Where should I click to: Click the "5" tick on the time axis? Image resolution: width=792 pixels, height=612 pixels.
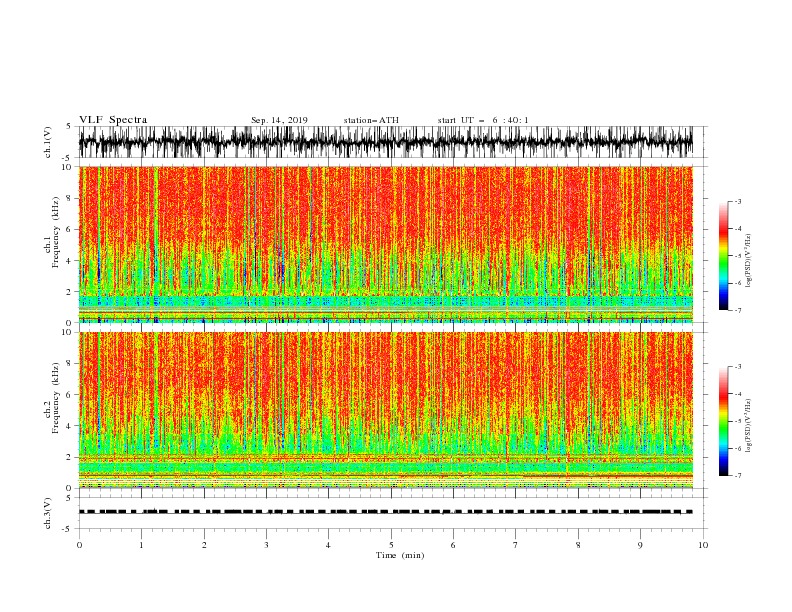pos(391,545)
